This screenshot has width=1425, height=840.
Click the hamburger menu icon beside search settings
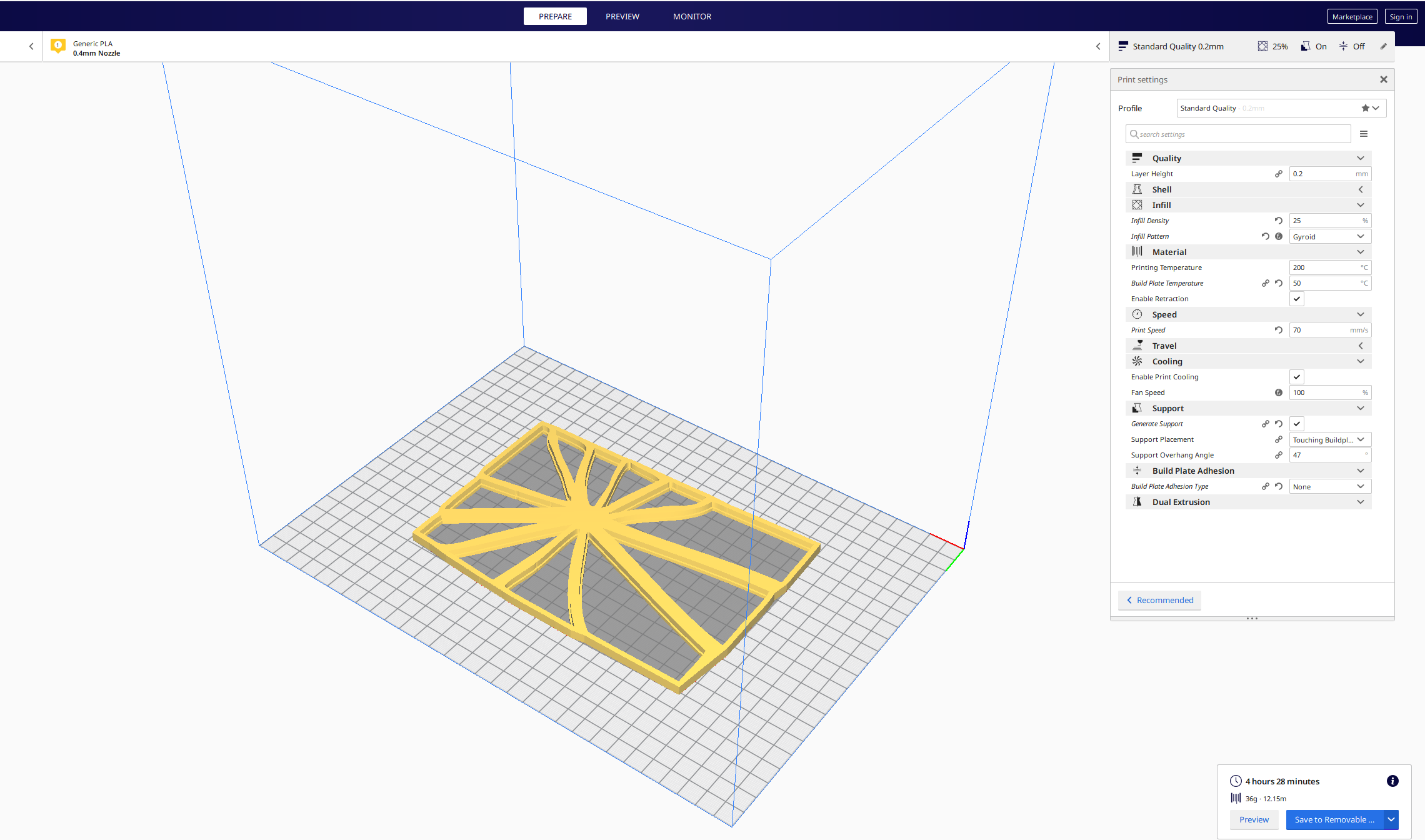1364,134
